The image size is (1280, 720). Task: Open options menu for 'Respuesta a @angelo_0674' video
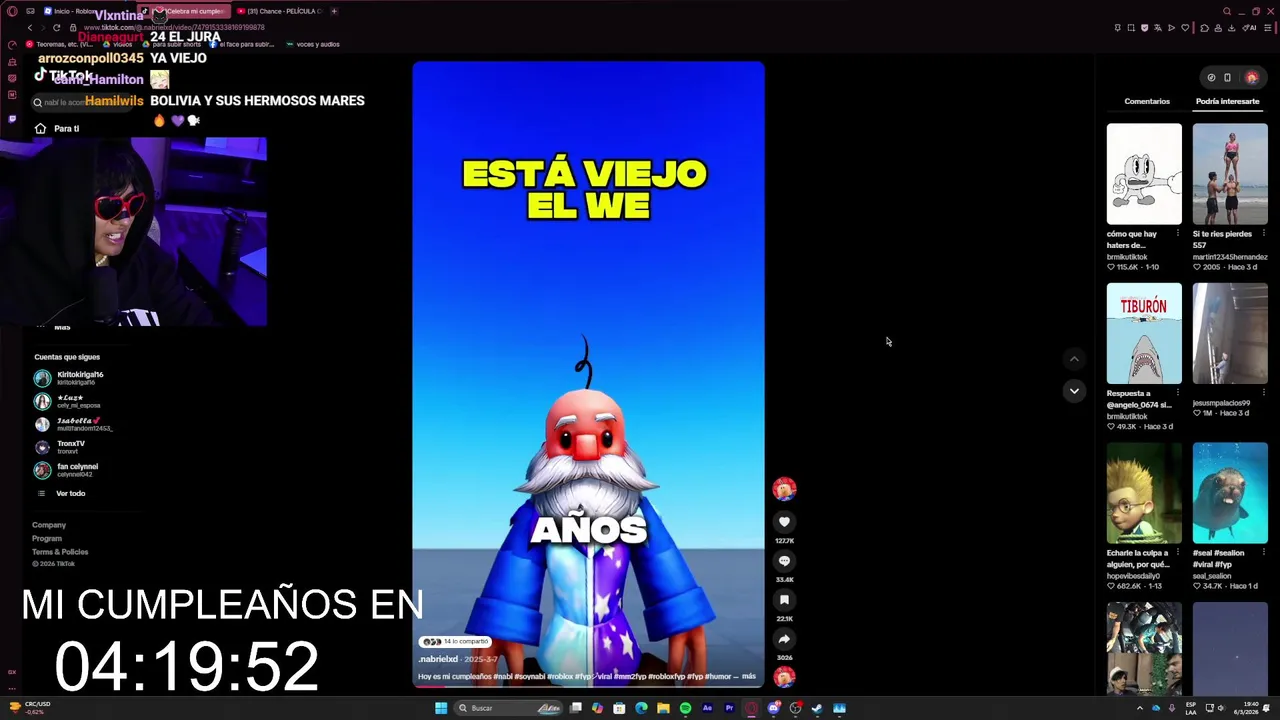point(1177,393)
